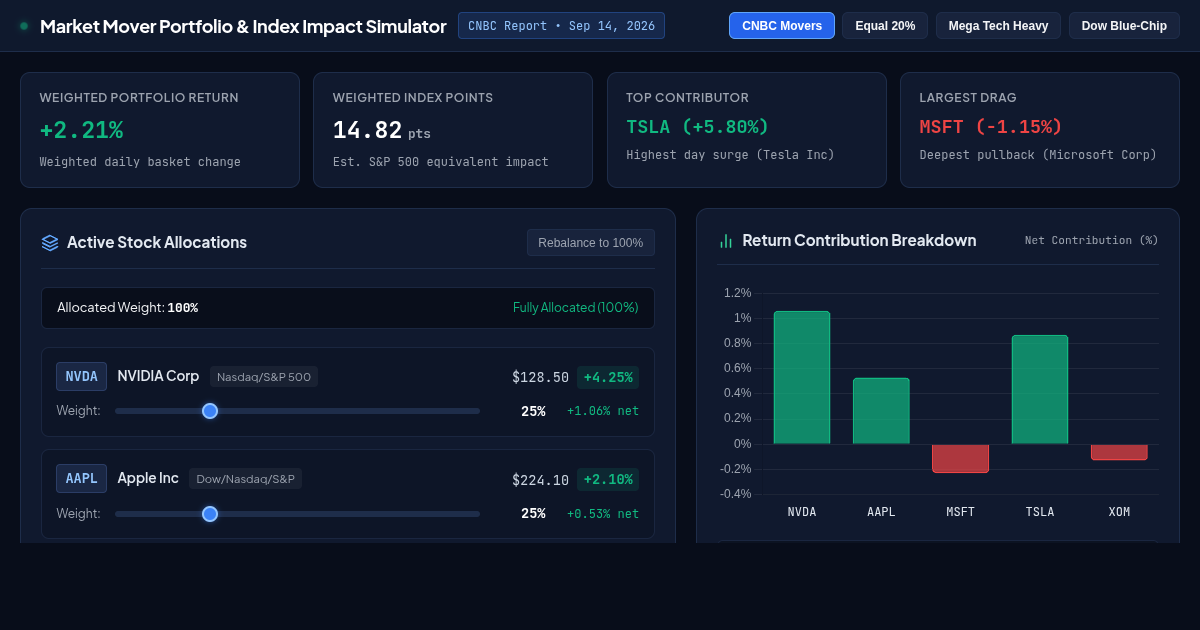Click the negative MSFT bar in the chart
This screenshot has width=1200, height=630.
coord(960,458)
